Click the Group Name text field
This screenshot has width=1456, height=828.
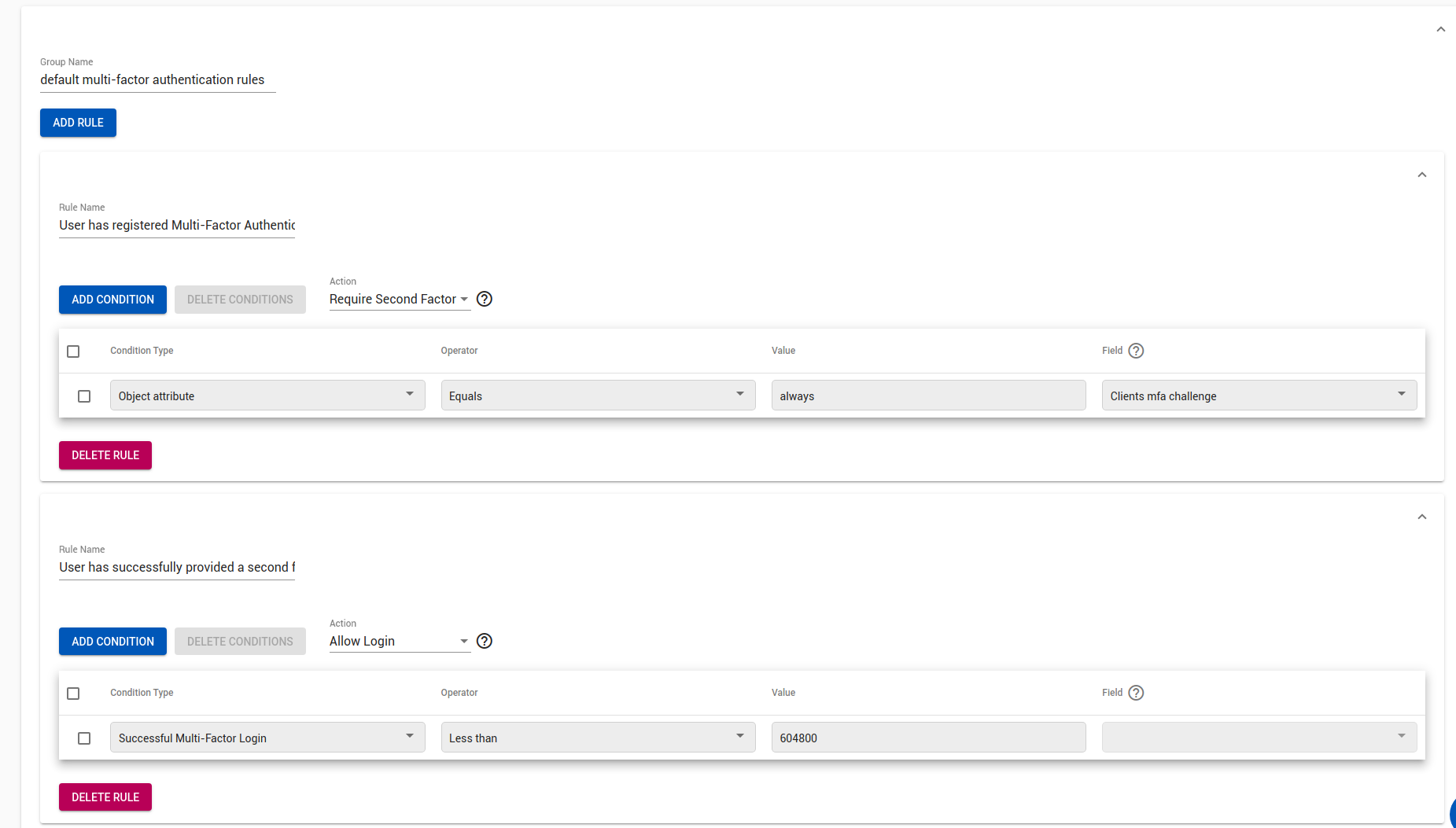click(157, 80)
